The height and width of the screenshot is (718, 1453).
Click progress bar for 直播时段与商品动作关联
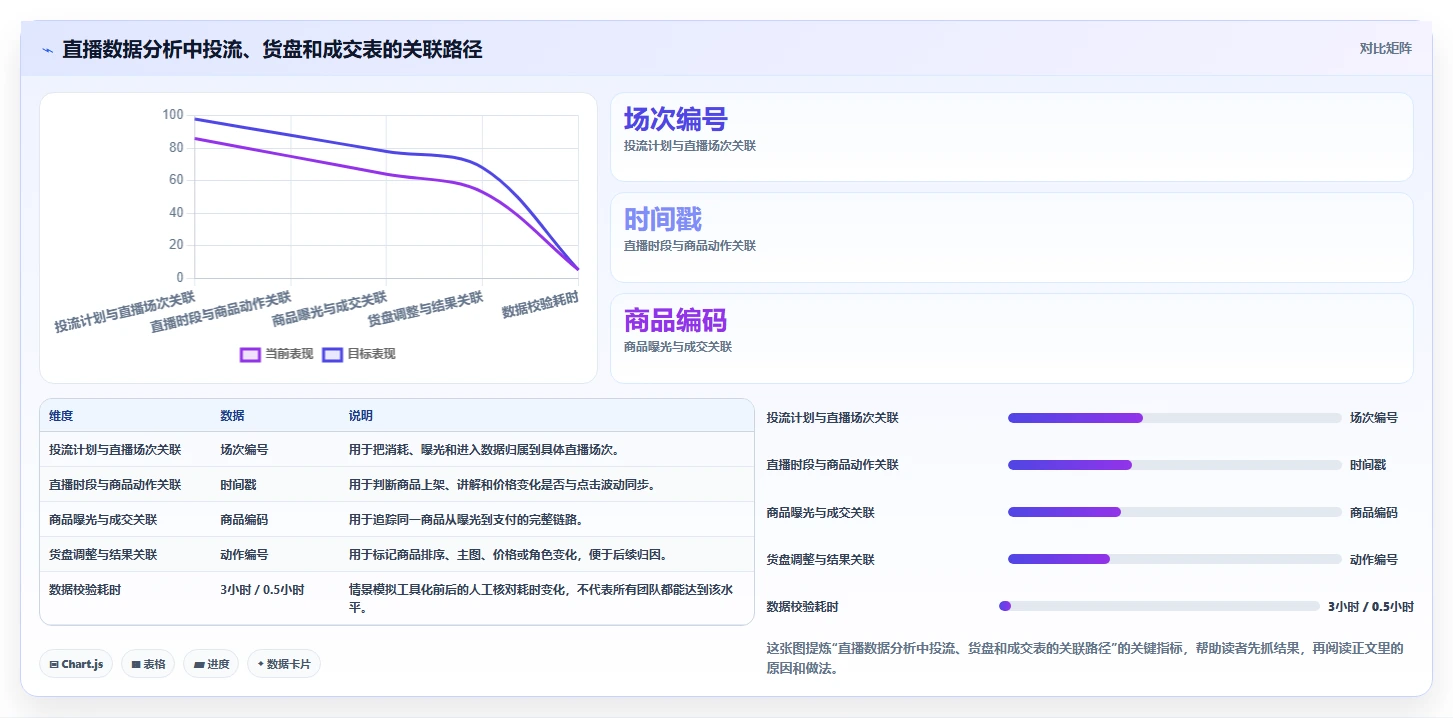1174,465
